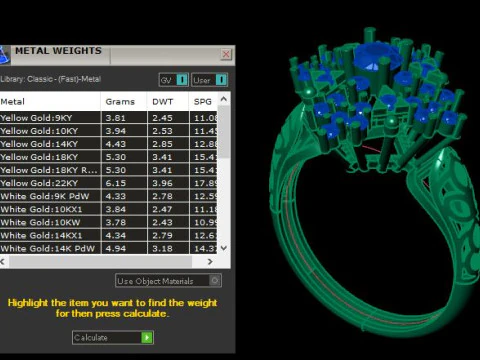Click the horizontal scroll right arrow
480x360 pixels.
point(210,262)
